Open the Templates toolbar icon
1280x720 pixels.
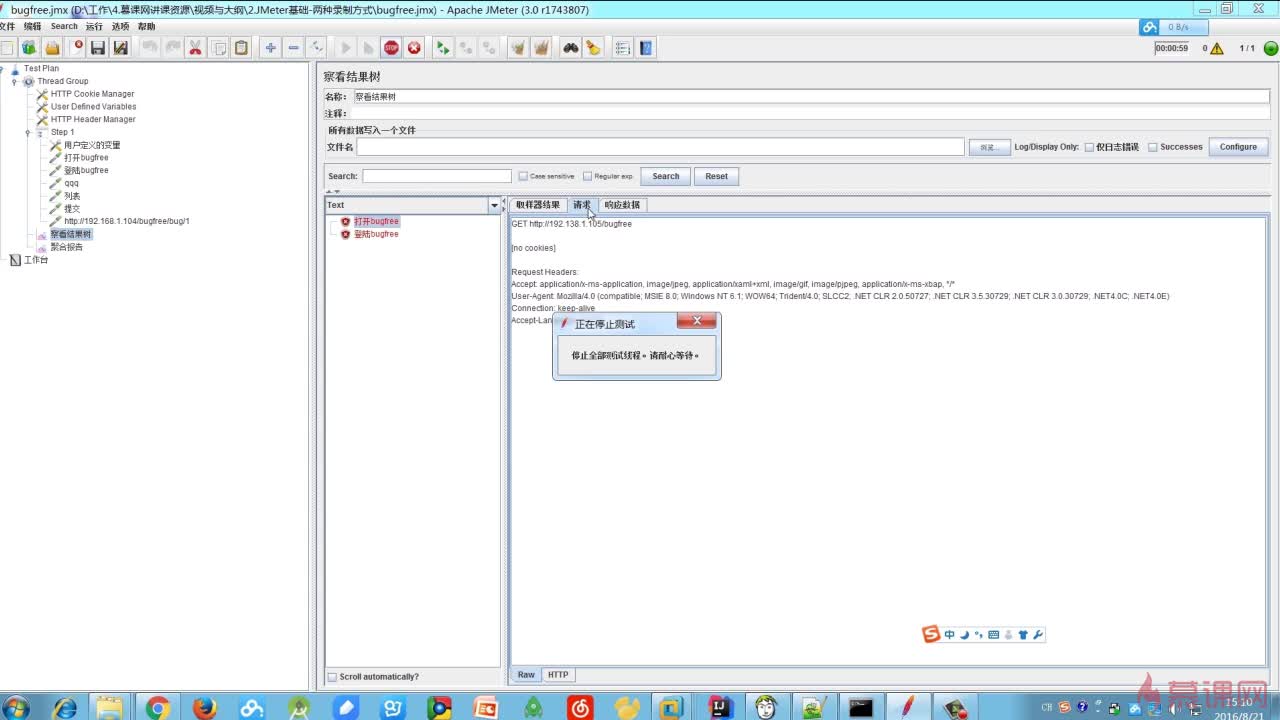29,48
